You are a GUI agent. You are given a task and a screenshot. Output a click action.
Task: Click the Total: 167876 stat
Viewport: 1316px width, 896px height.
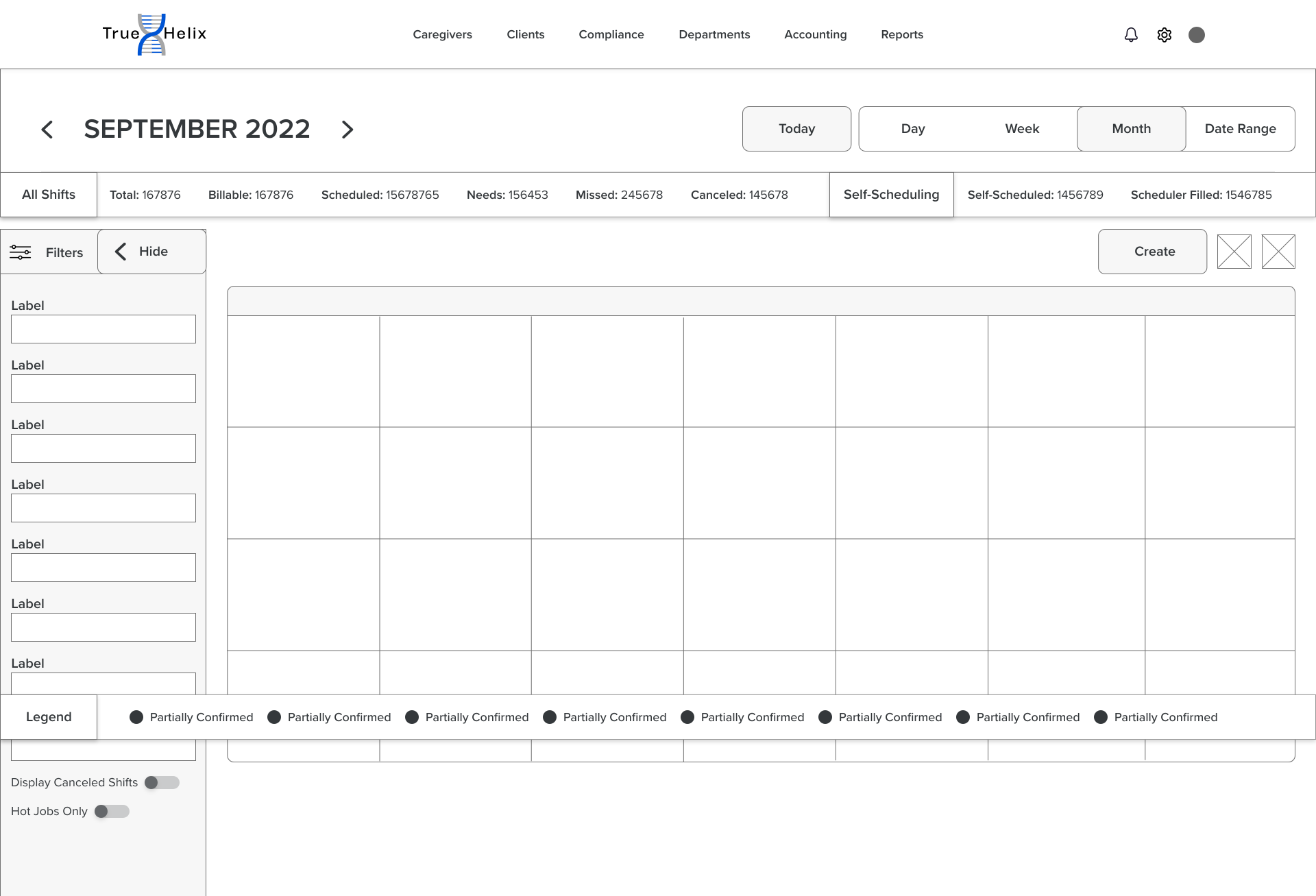click(x=145, y=195)
